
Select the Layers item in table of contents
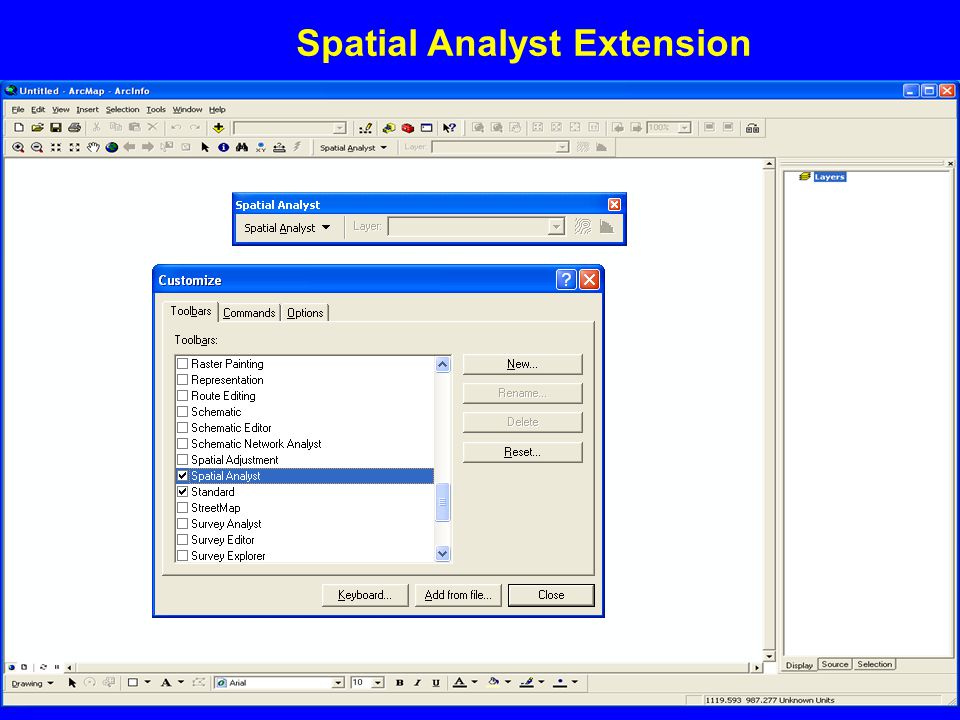tap(830, 177)
